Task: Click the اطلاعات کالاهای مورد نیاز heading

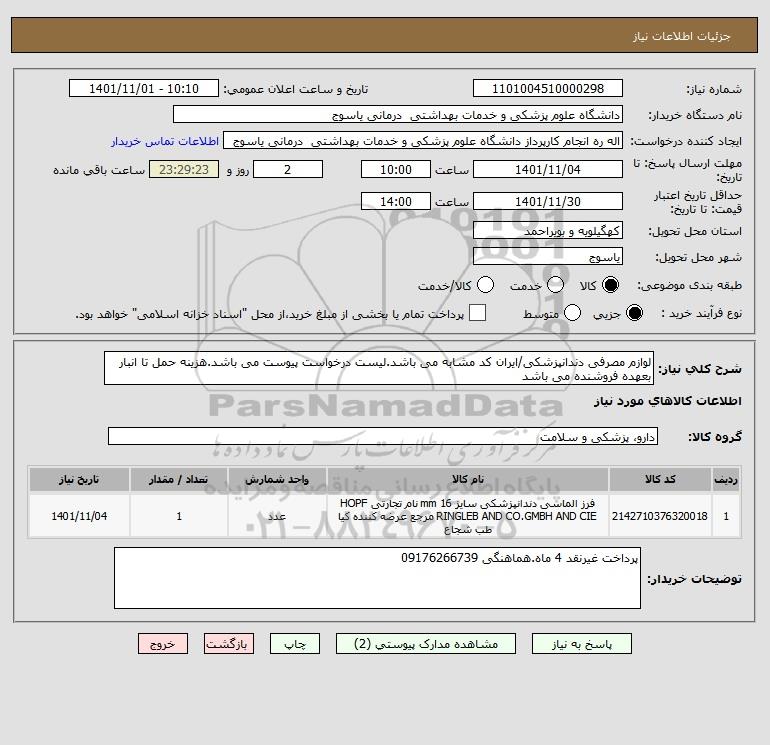Action: [x=667, y=401]
